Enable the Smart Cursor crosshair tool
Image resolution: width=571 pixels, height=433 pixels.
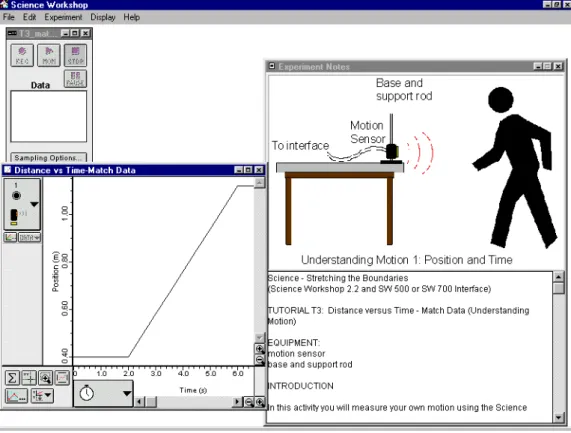tap(29, 378)
